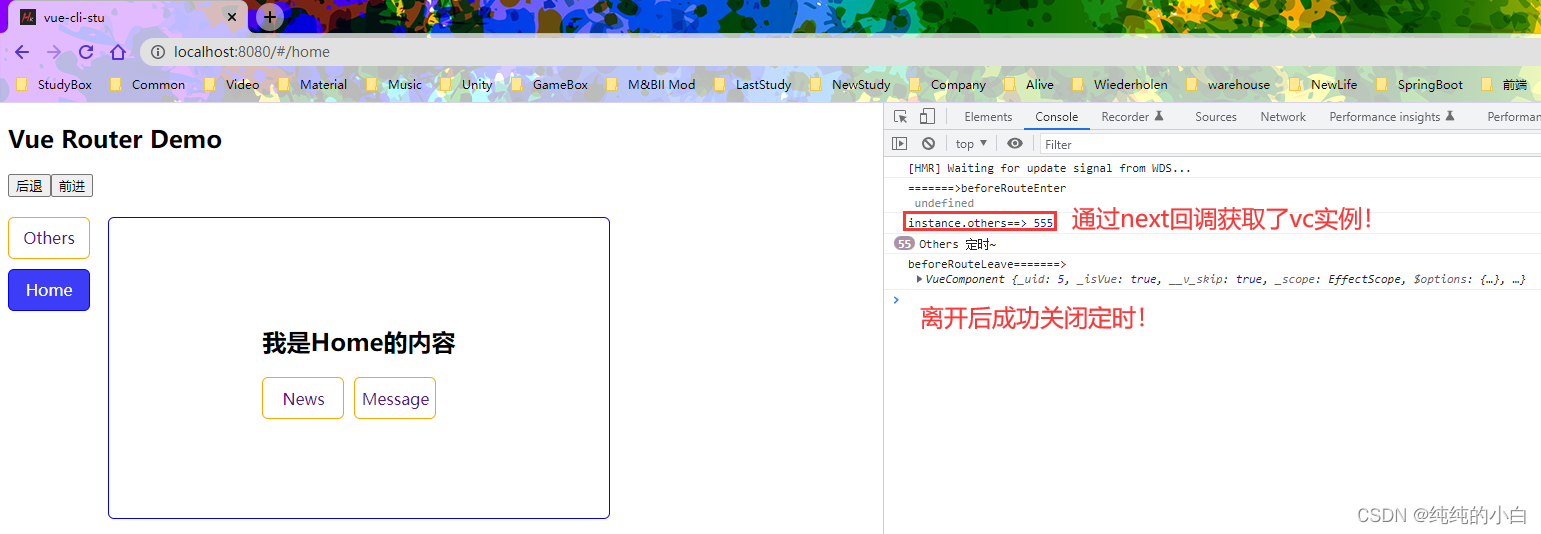The width and height of the screenshot is (1541, 534).
Task: Select the '=======>beforeRouteEnter' log line
Action: 987,188
